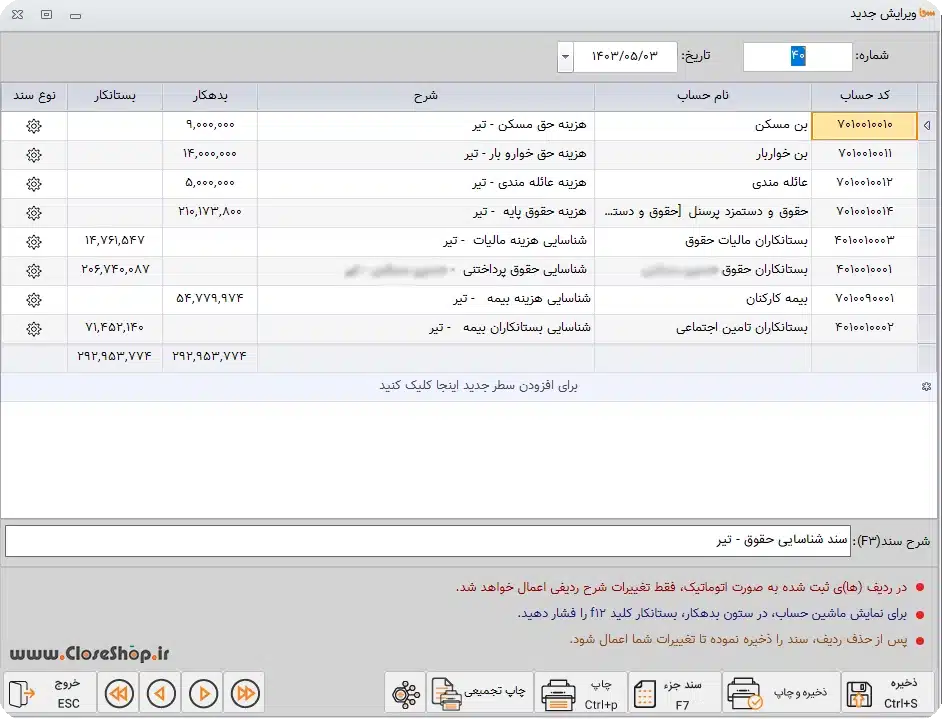This screenshot has width=942, height=719.
Task: Click debit amount 14,000,000
Action: click(210, 154)
